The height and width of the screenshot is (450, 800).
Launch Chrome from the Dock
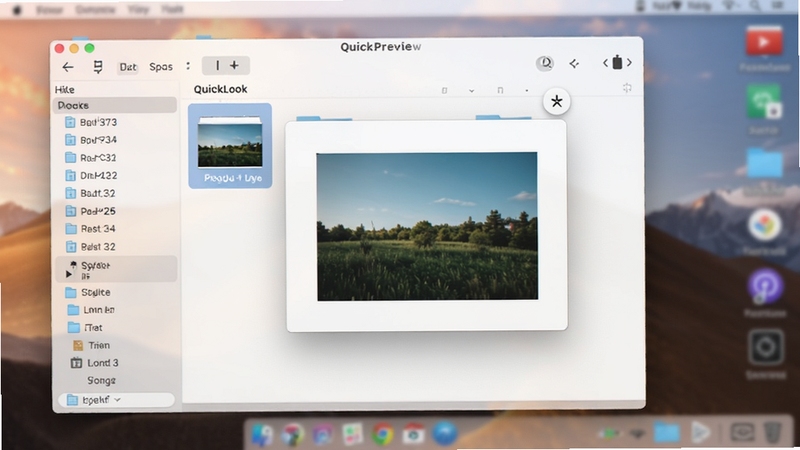[x=383, y=434]
